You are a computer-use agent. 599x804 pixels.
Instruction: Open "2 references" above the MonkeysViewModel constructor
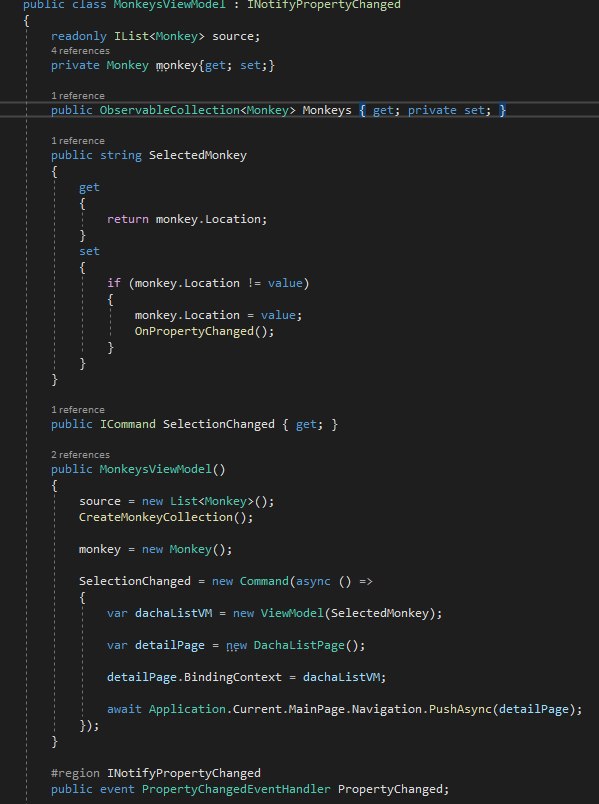80,455
